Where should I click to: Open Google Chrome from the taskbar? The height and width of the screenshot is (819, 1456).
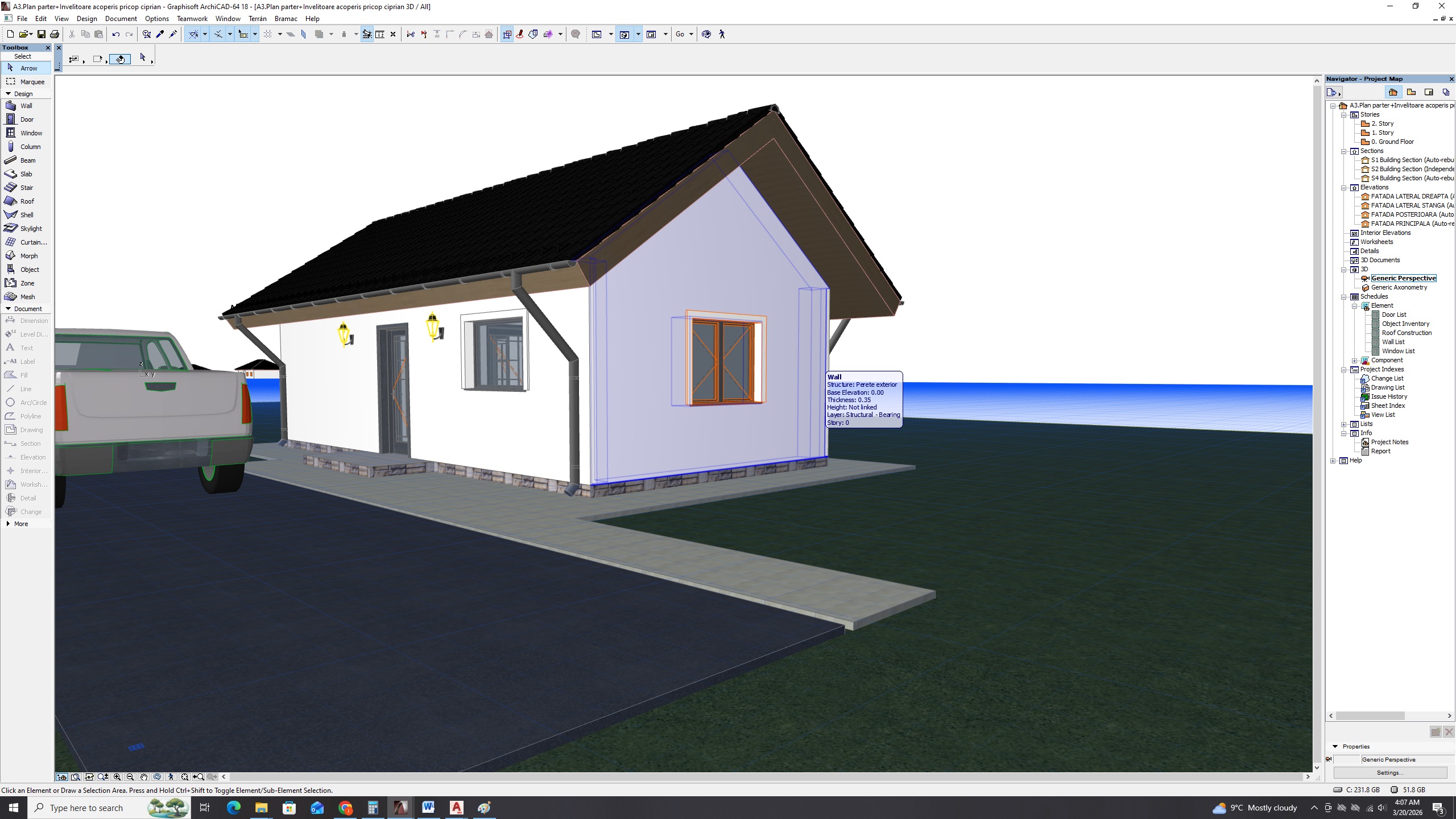345,808
